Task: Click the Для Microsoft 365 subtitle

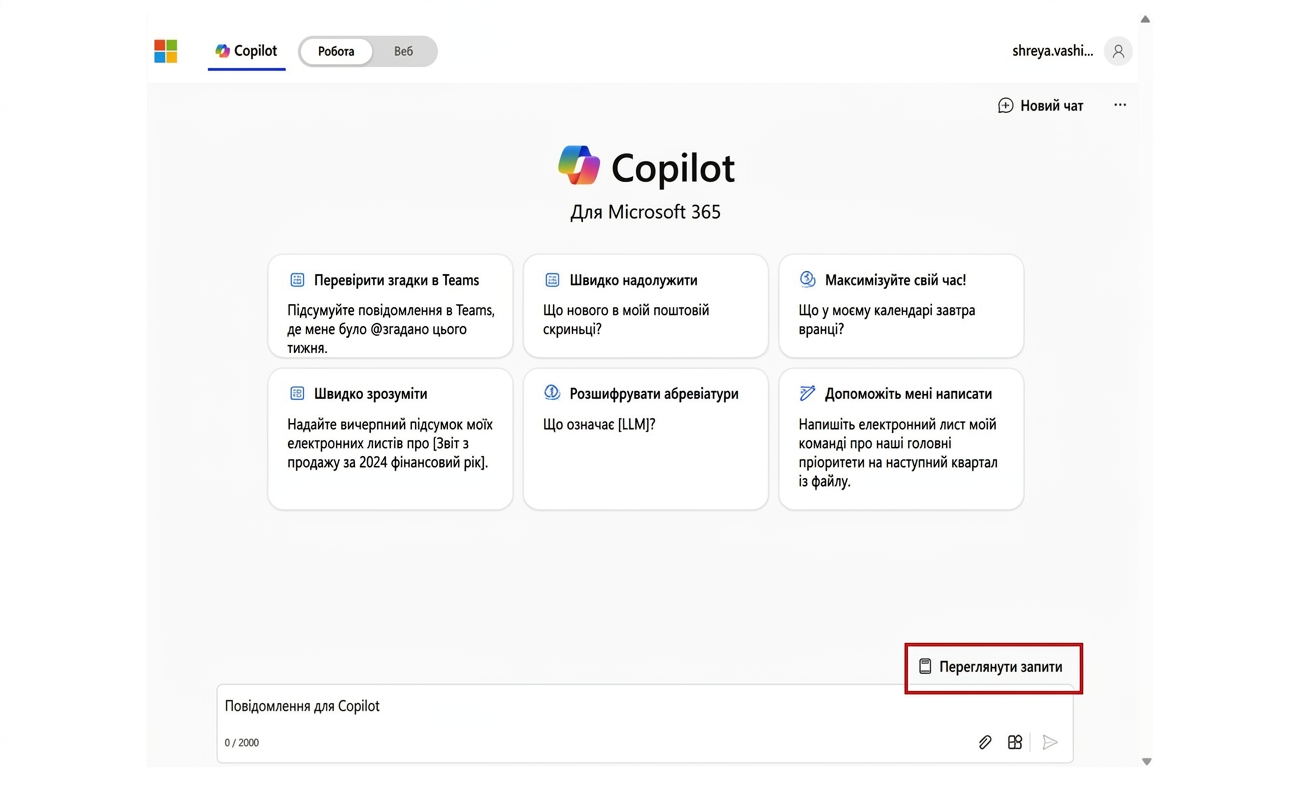Action: (x=645, y=212)
